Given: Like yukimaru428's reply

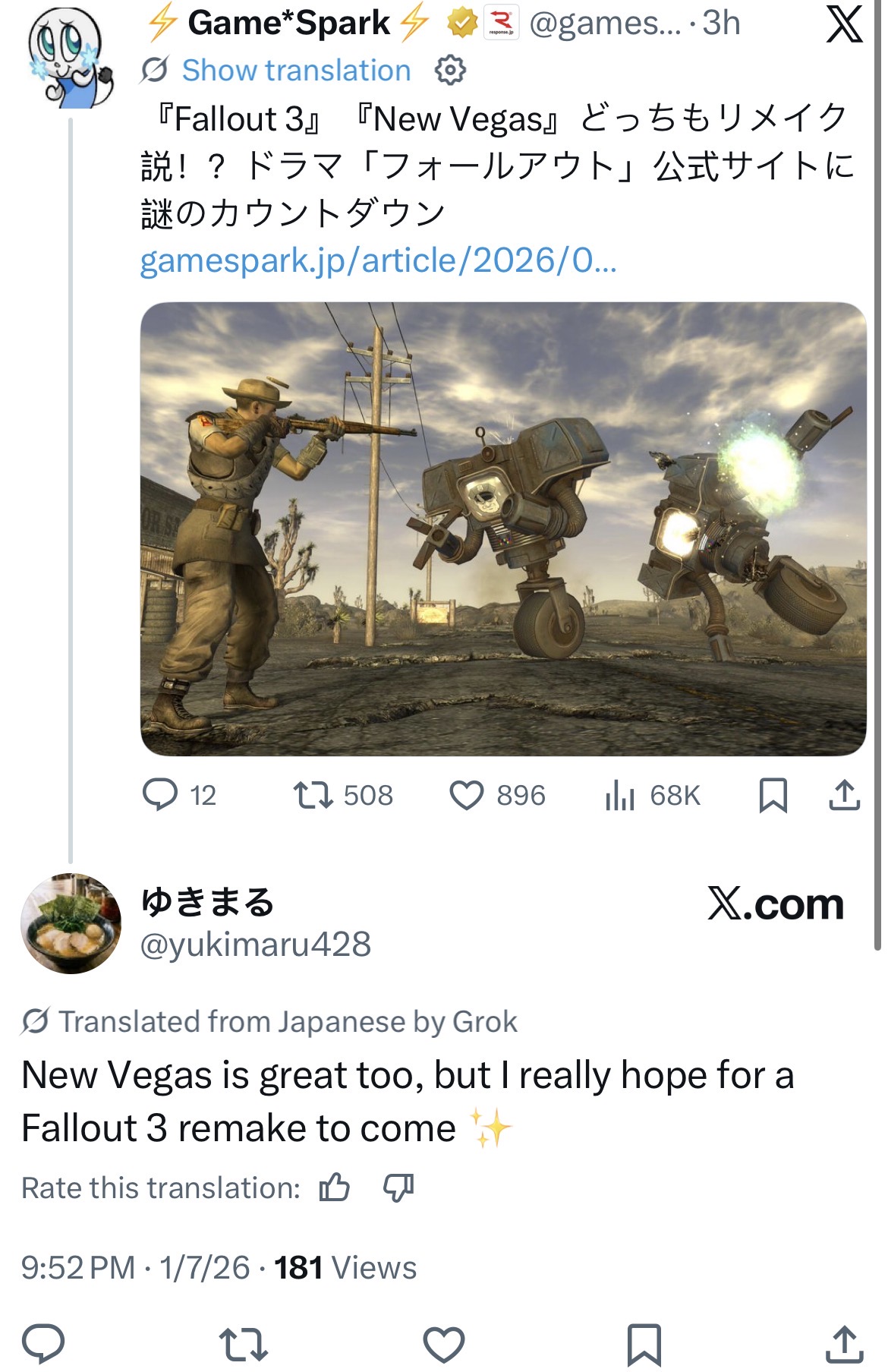Looking at the screenshot, I should click(x=444, y=1344).
